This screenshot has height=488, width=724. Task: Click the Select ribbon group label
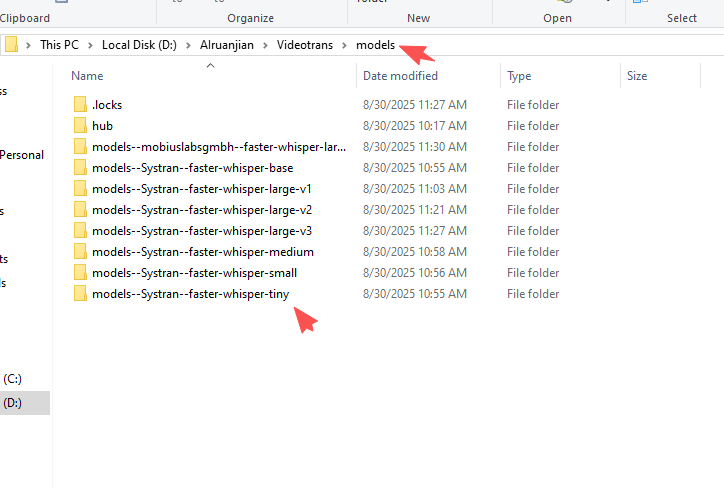(682, 18)
